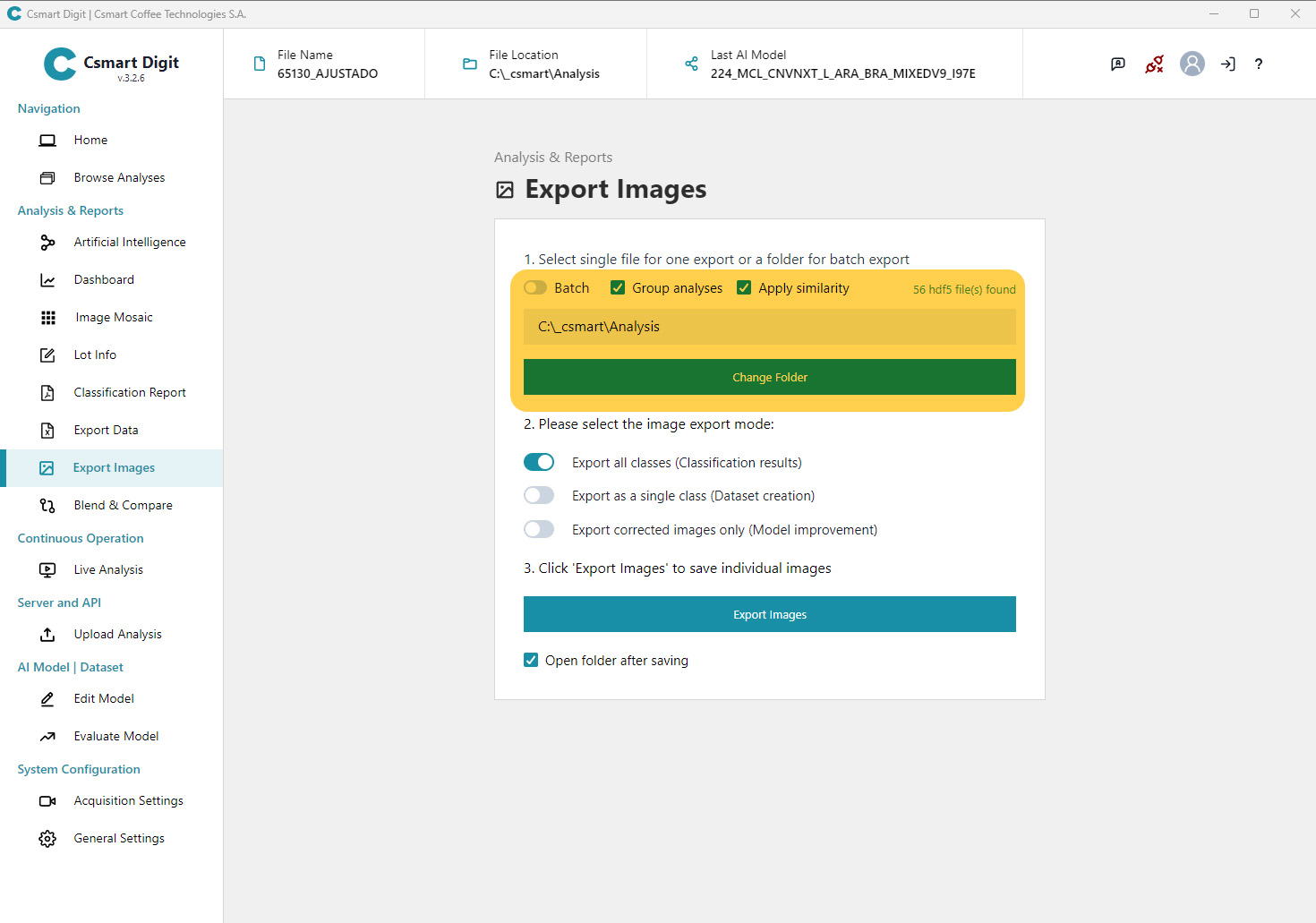1316x923 pixels.
Task: Uncheck Open folder after saving
Action: click(x=531, y=660)
